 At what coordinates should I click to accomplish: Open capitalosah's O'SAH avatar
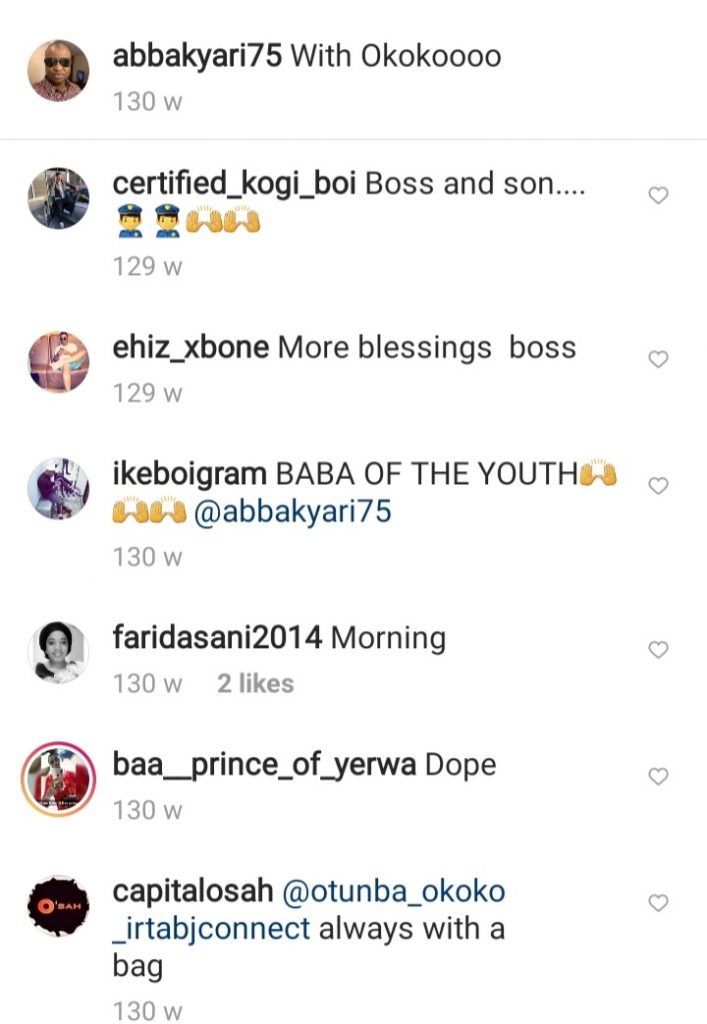58,905
